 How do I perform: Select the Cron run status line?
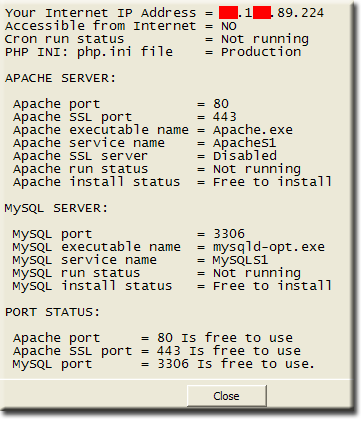157,39
